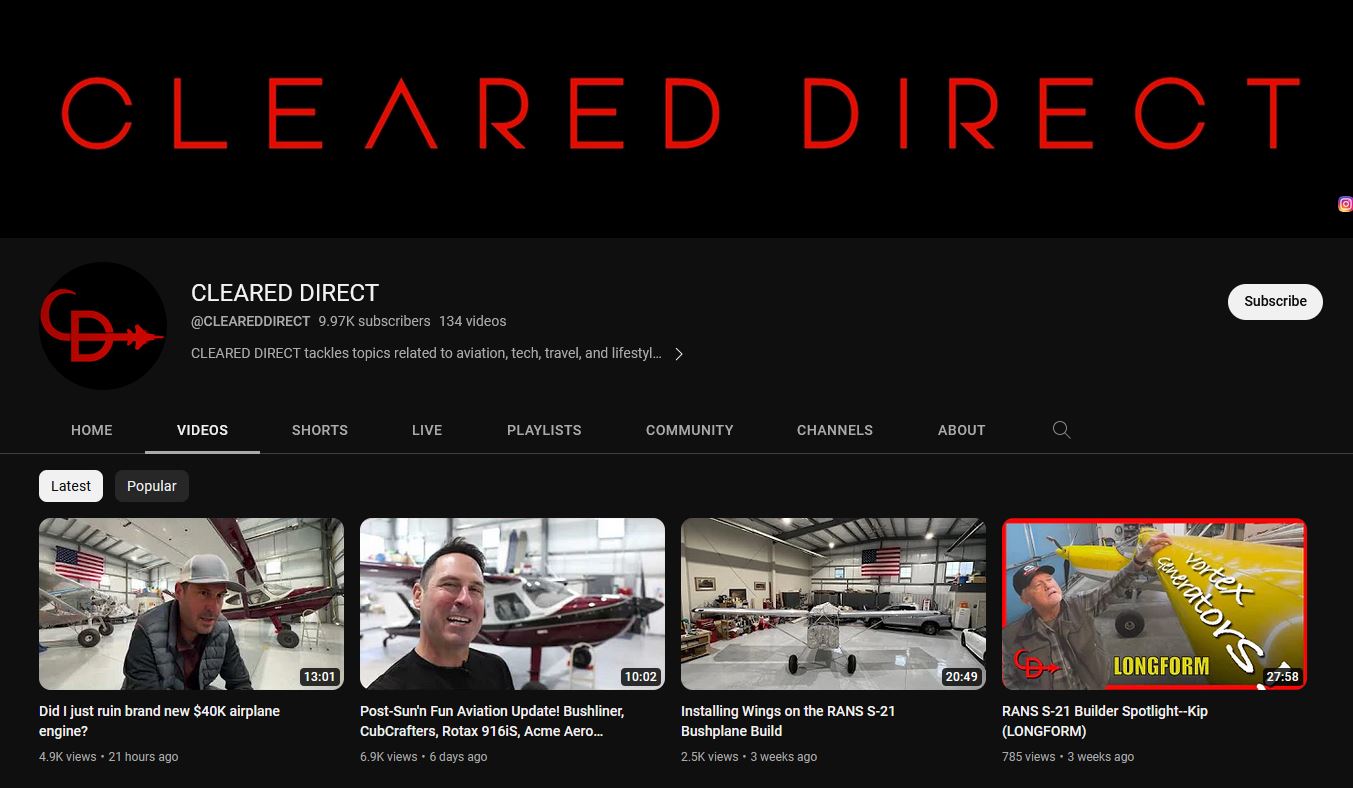
Task: Switch to the Live tab
Action: pos(427,430)
